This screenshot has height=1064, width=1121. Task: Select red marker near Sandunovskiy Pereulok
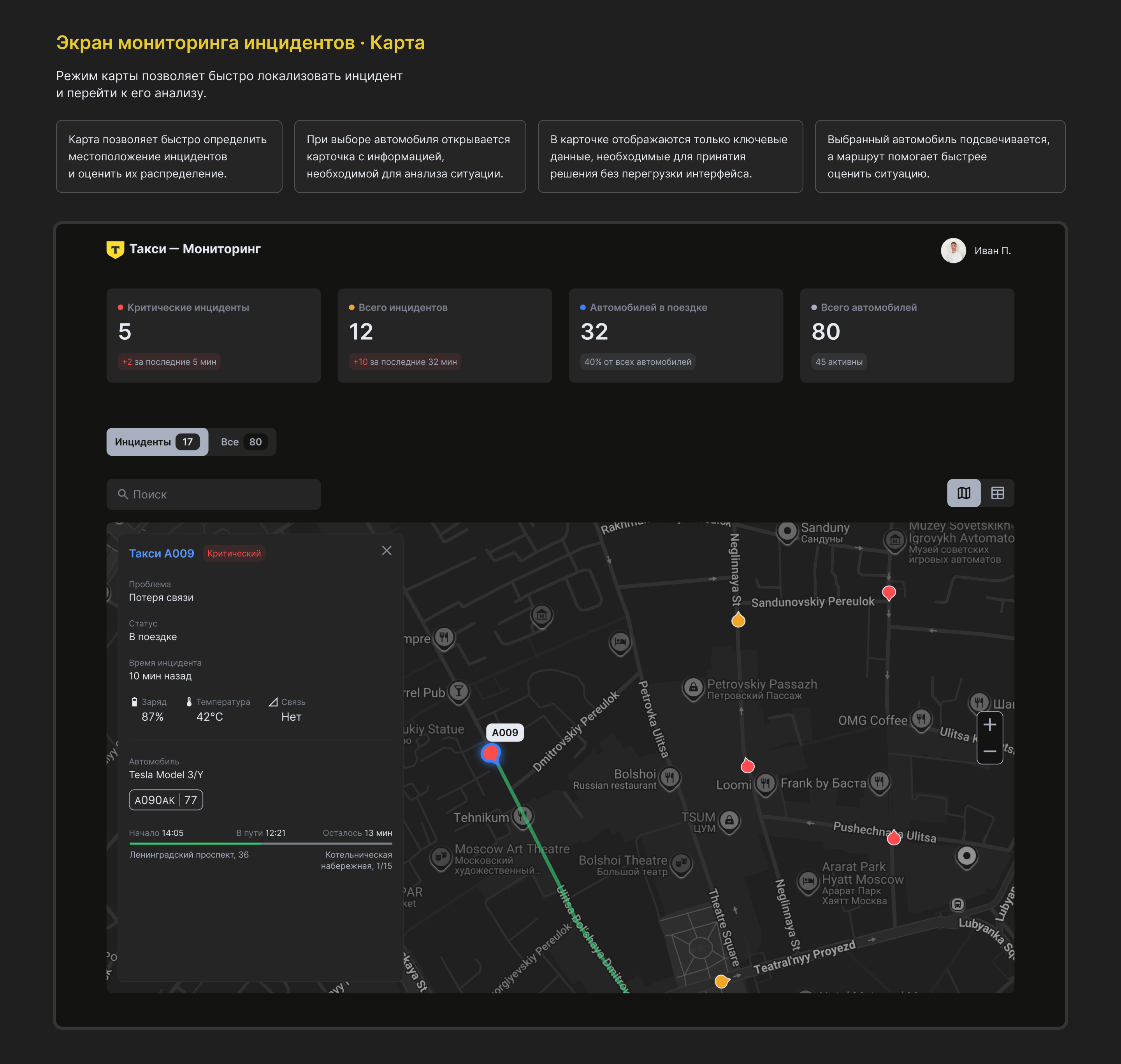click(889, 593)
